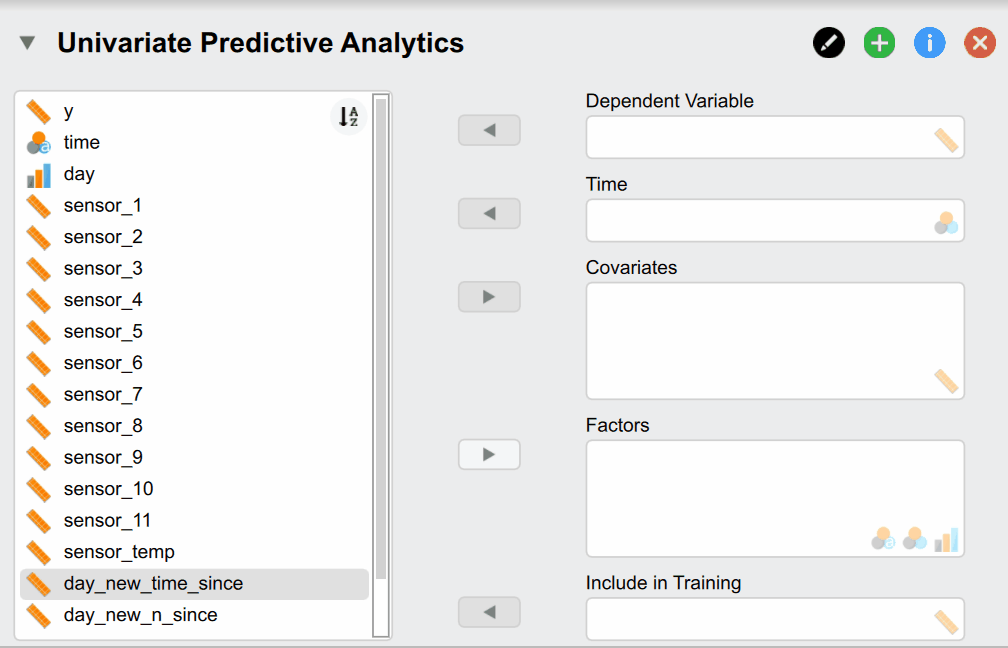Open the title edit pencil icon
1008x648 pixels.
[x=828, y=43]
